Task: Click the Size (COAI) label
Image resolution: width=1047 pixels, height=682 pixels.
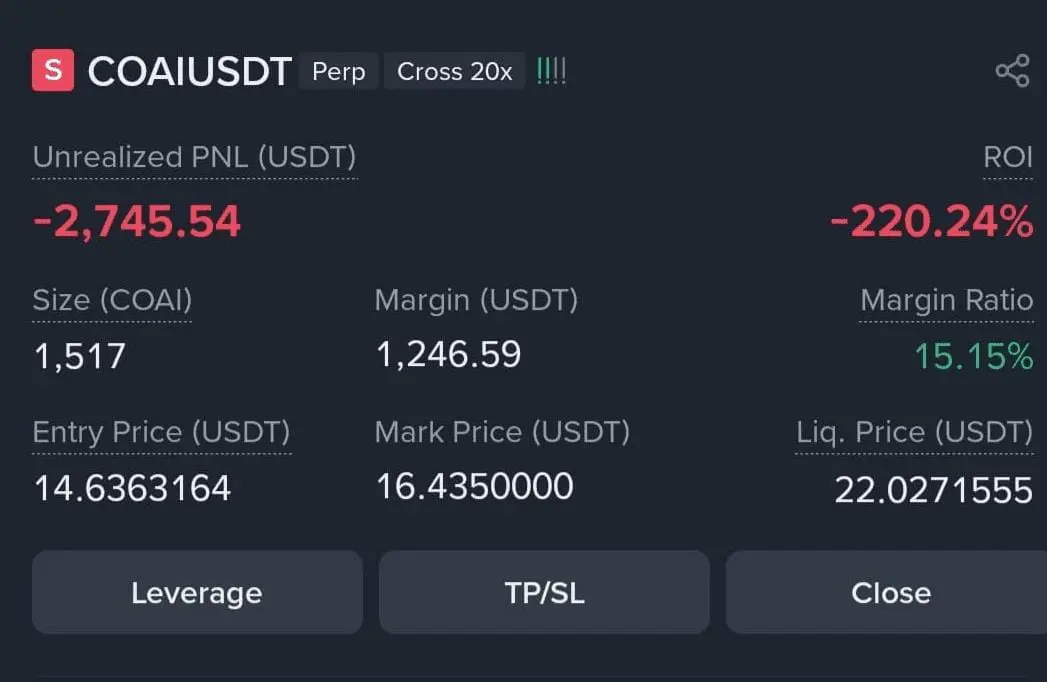Action: 112,300
